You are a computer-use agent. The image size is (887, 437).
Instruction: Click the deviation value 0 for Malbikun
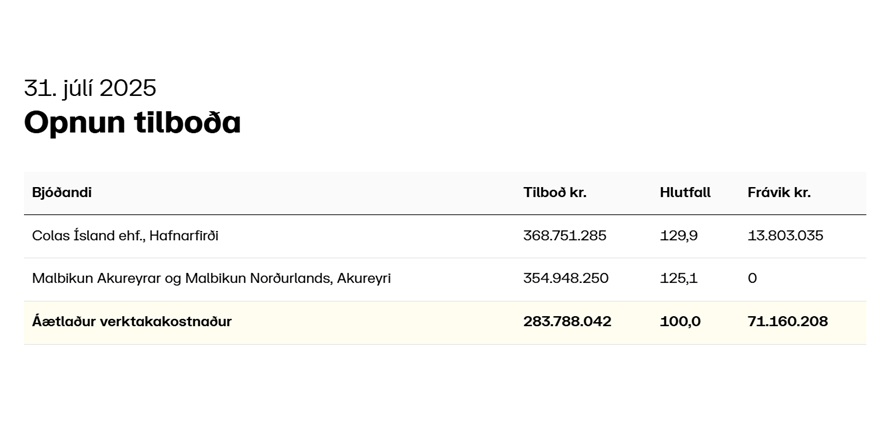click(x=752, y=279)
